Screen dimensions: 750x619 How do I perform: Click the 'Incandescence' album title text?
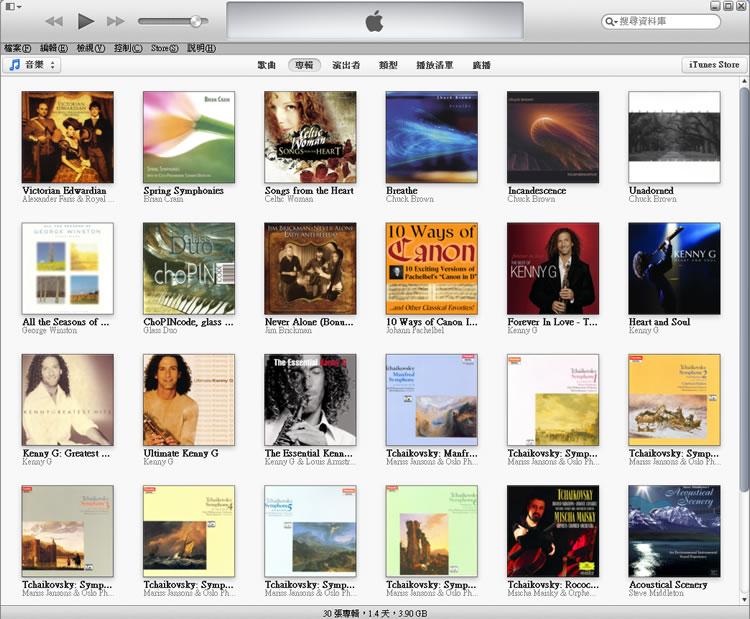[x=537, y=190]
